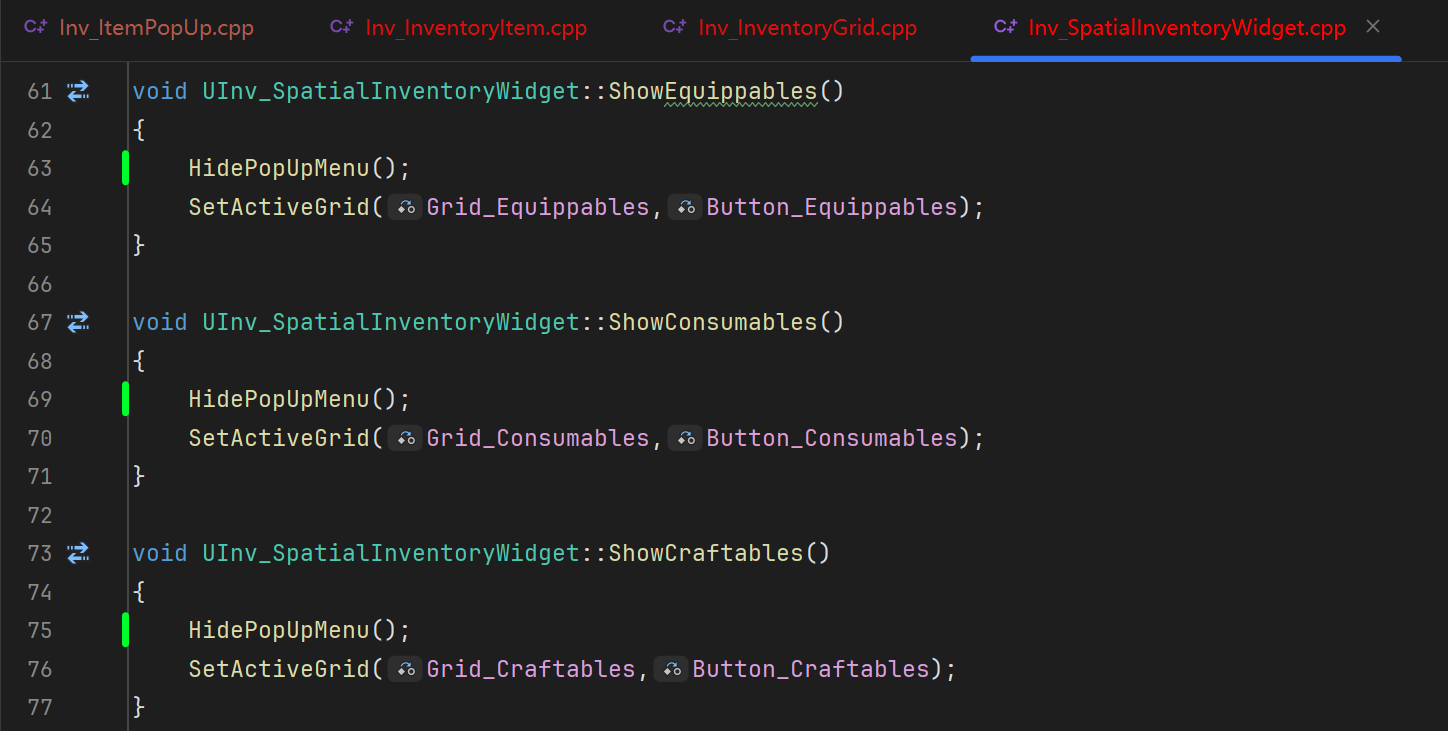Screen dimensions: 1448x731
Task: Click the green change marker on line 63
Action: pyautogui.click(x=125, y=168)
